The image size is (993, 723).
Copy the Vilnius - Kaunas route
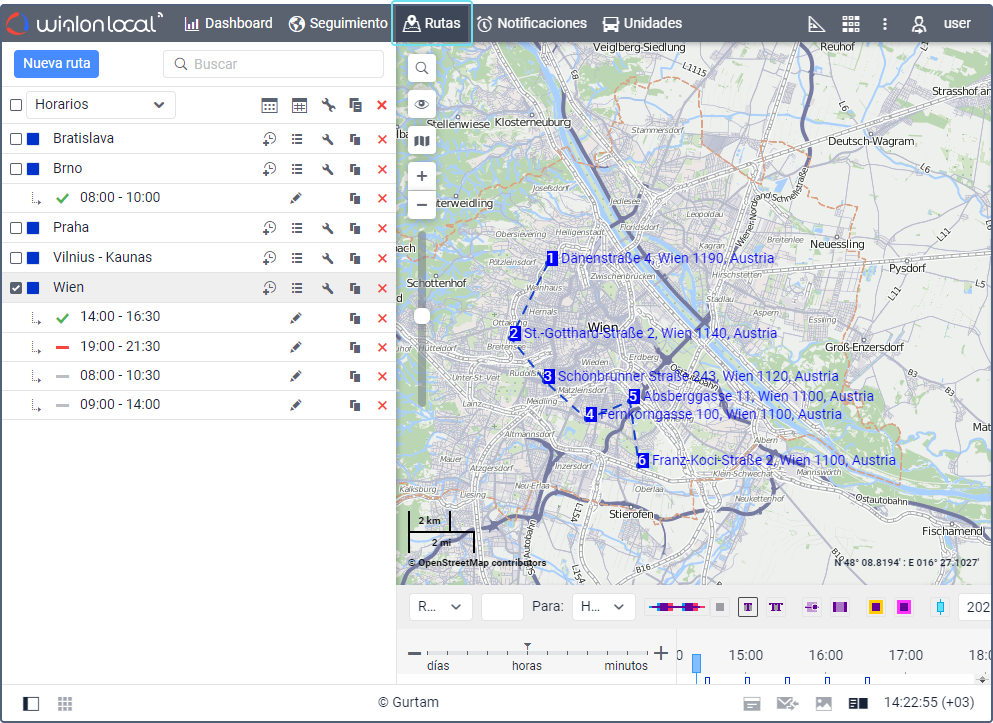[x=355, y=258]
